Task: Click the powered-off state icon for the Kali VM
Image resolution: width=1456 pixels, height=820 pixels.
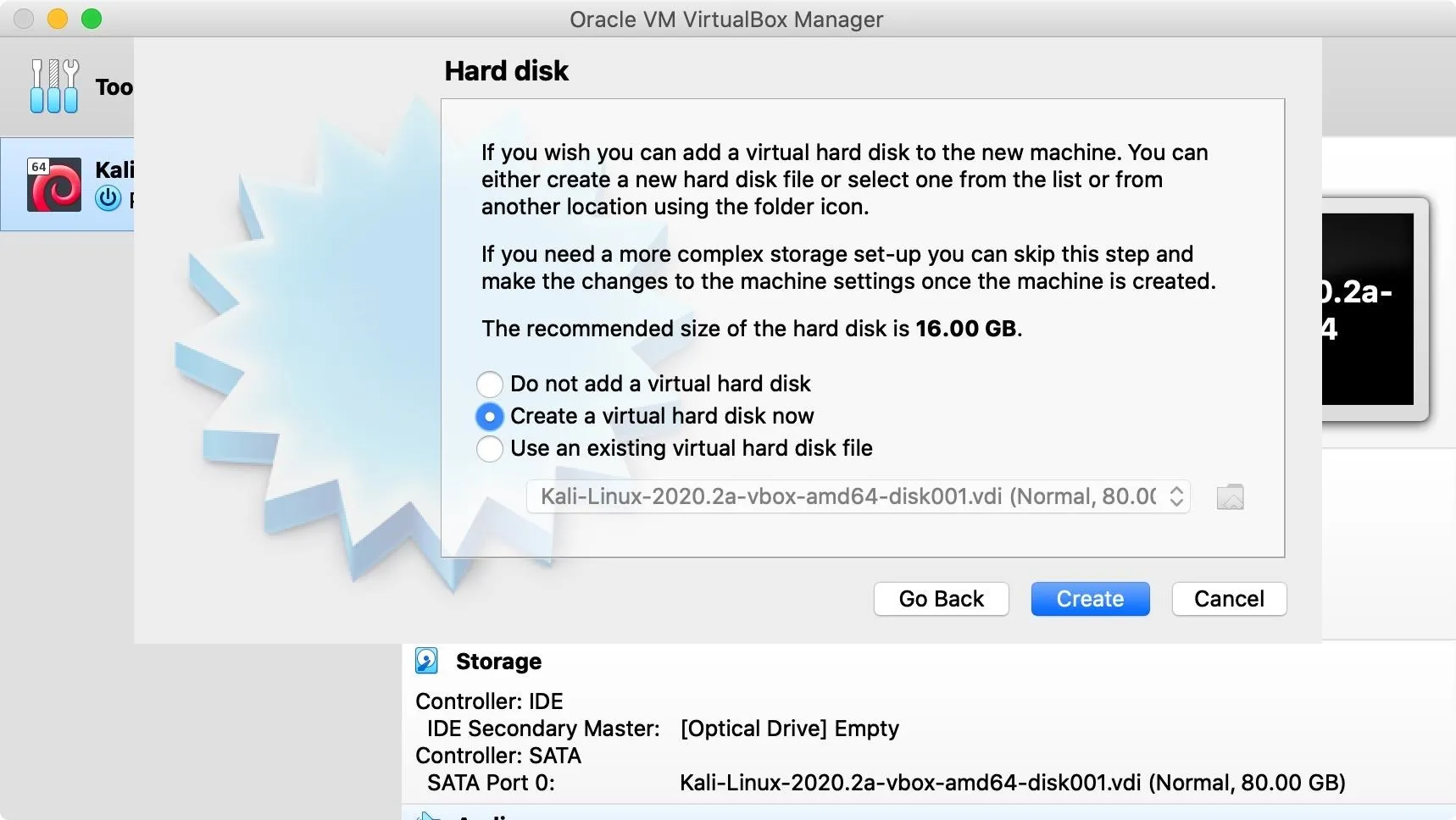Action: click(108, 199)
